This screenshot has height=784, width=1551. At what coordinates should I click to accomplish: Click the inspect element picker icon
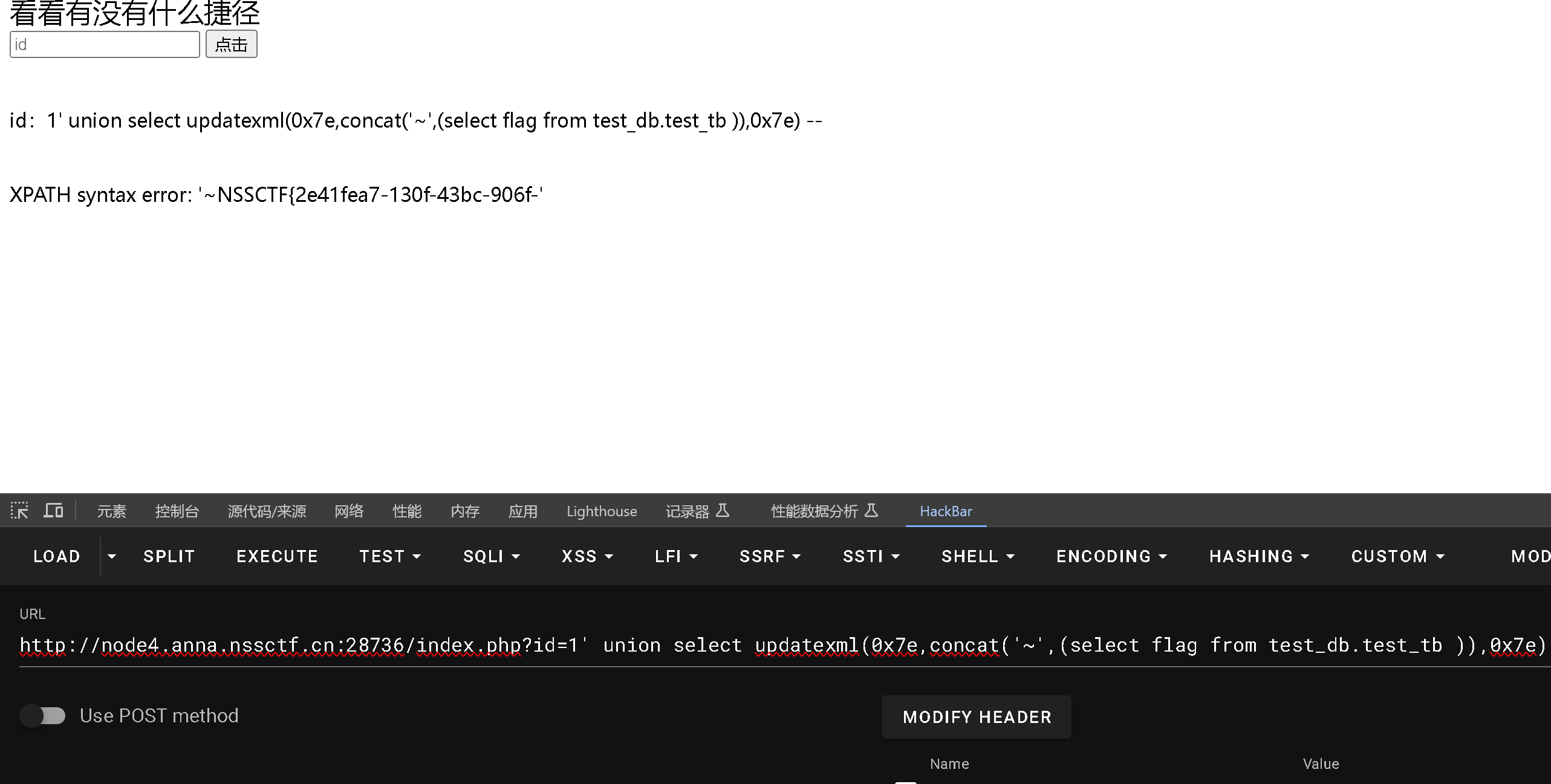[x=19, y=511]
